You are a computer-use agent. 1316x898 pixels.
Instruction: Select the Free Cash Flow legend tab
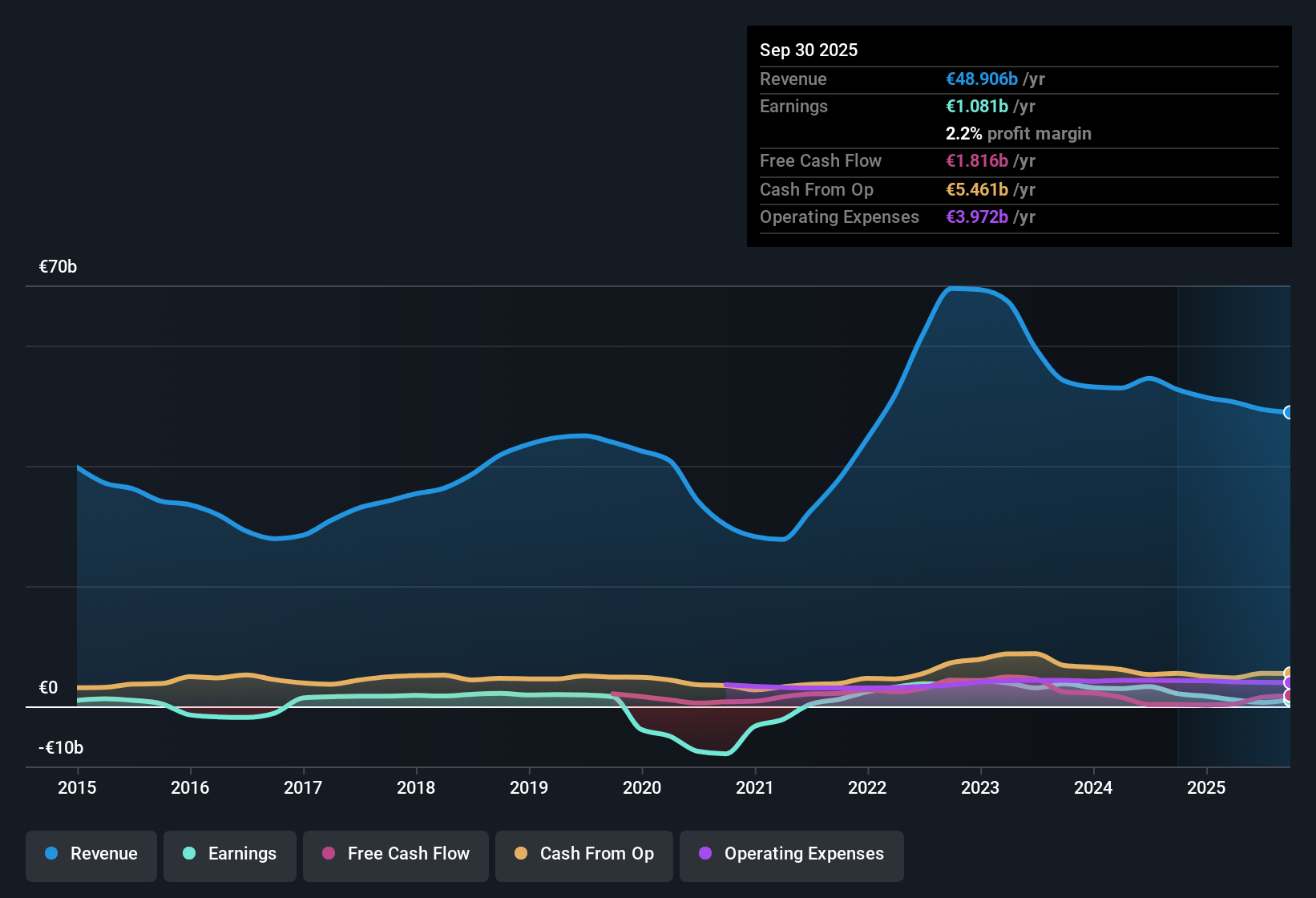395,854
